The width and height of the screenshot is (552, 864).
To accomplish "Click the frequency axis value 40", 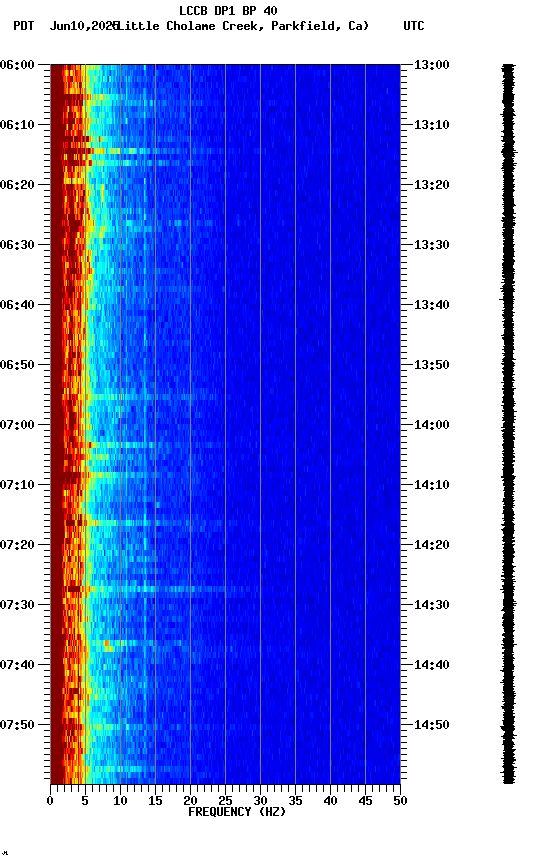I will click(x=331, y=801).
